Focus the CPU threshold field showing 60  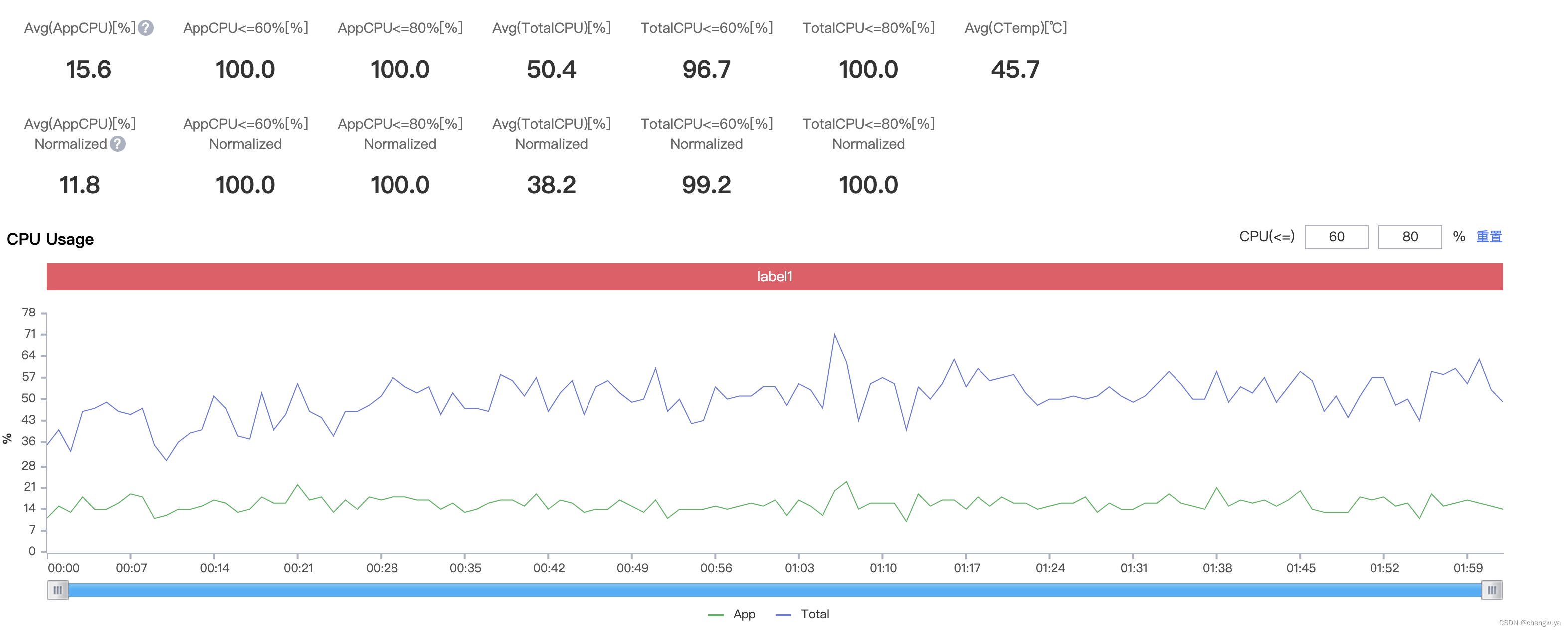click(x=1336, y=237)
